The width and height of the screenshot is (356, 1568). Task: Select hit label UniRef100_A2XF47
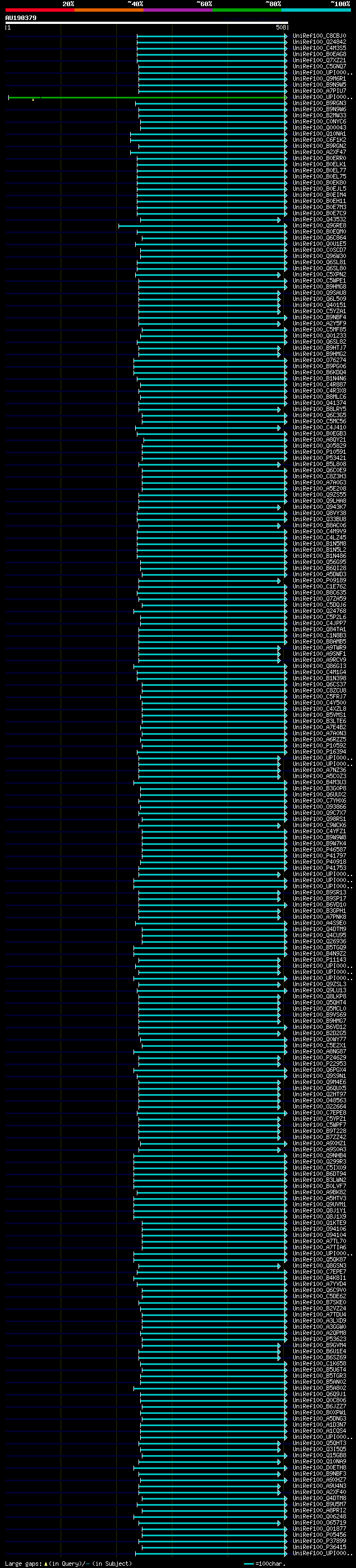click(x=319, y=152)
